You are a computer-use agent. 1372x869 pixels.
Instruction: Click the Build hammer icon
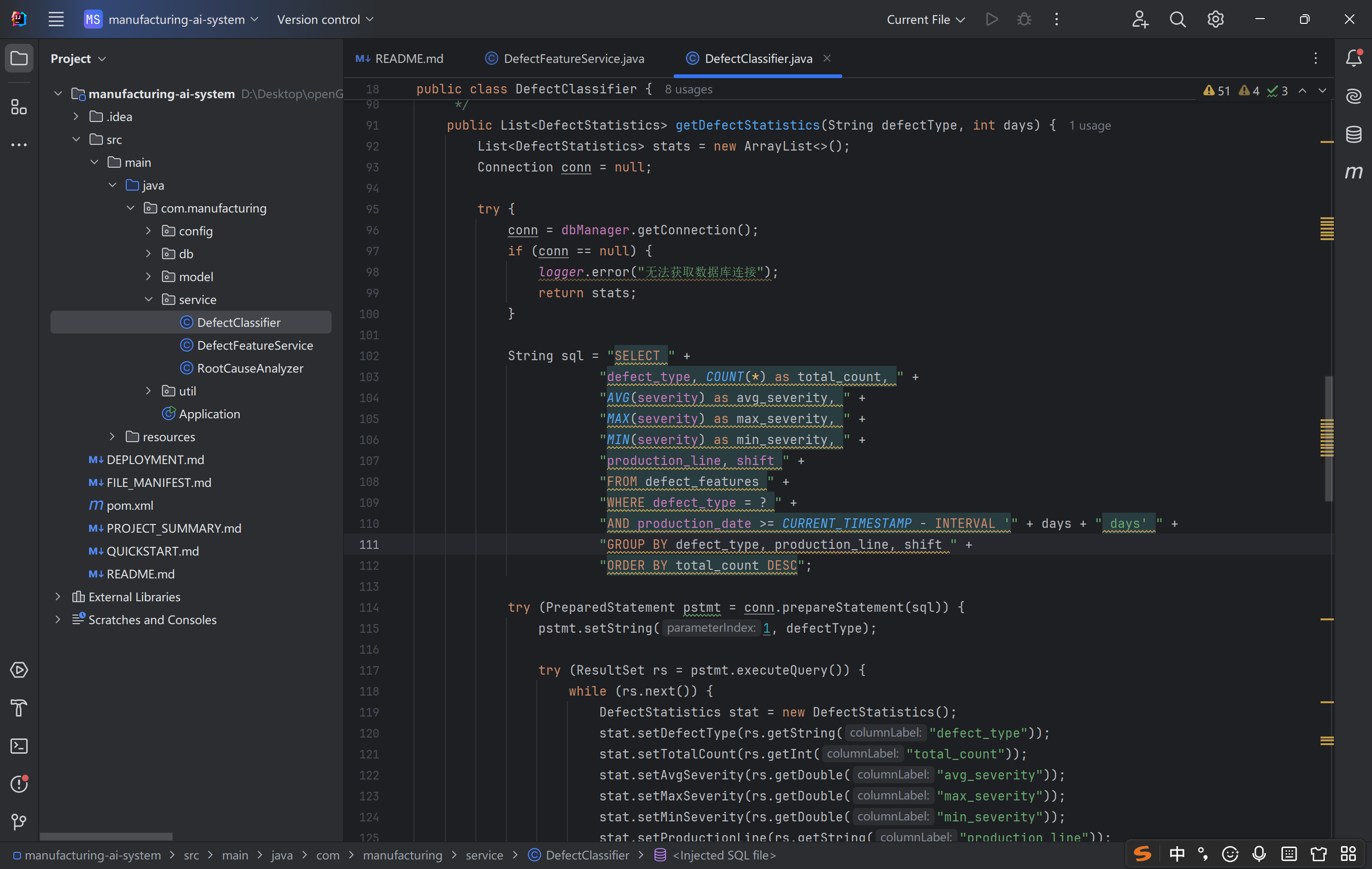coord(19,708)
